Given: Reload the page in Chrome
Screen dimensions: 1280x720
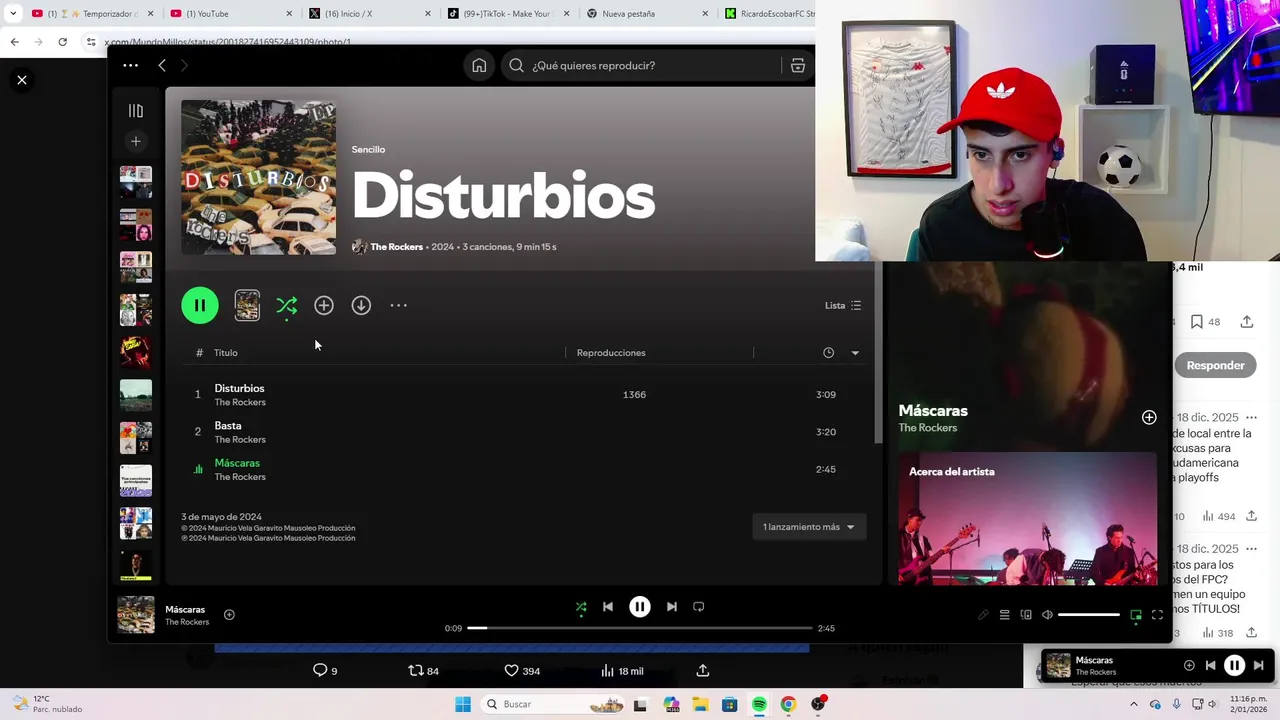Looking at the screenshot, I should pyautogui.click(x=62, y=42).
